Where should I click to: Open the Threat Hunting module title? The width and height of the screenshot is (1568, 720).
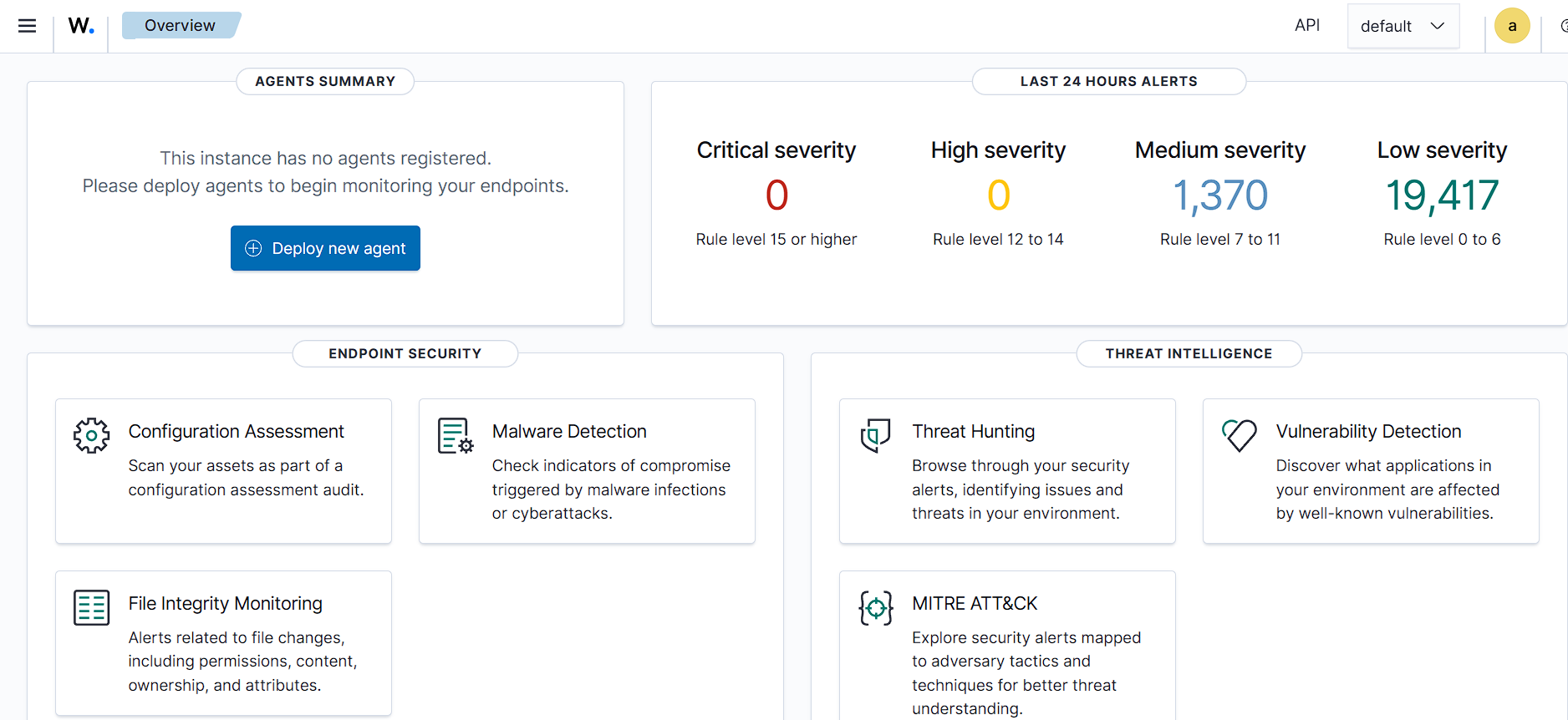(974, 431)
